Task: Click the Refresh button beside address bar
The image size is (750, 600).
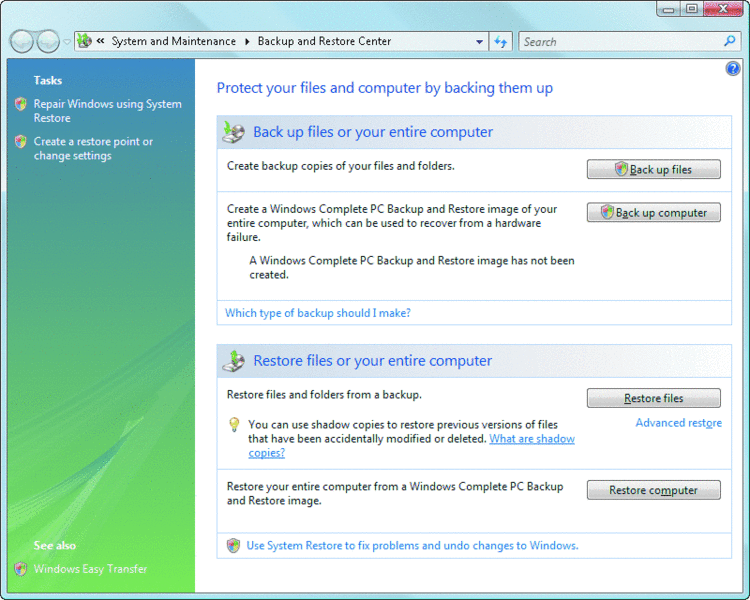Action: tap(501, 42)
